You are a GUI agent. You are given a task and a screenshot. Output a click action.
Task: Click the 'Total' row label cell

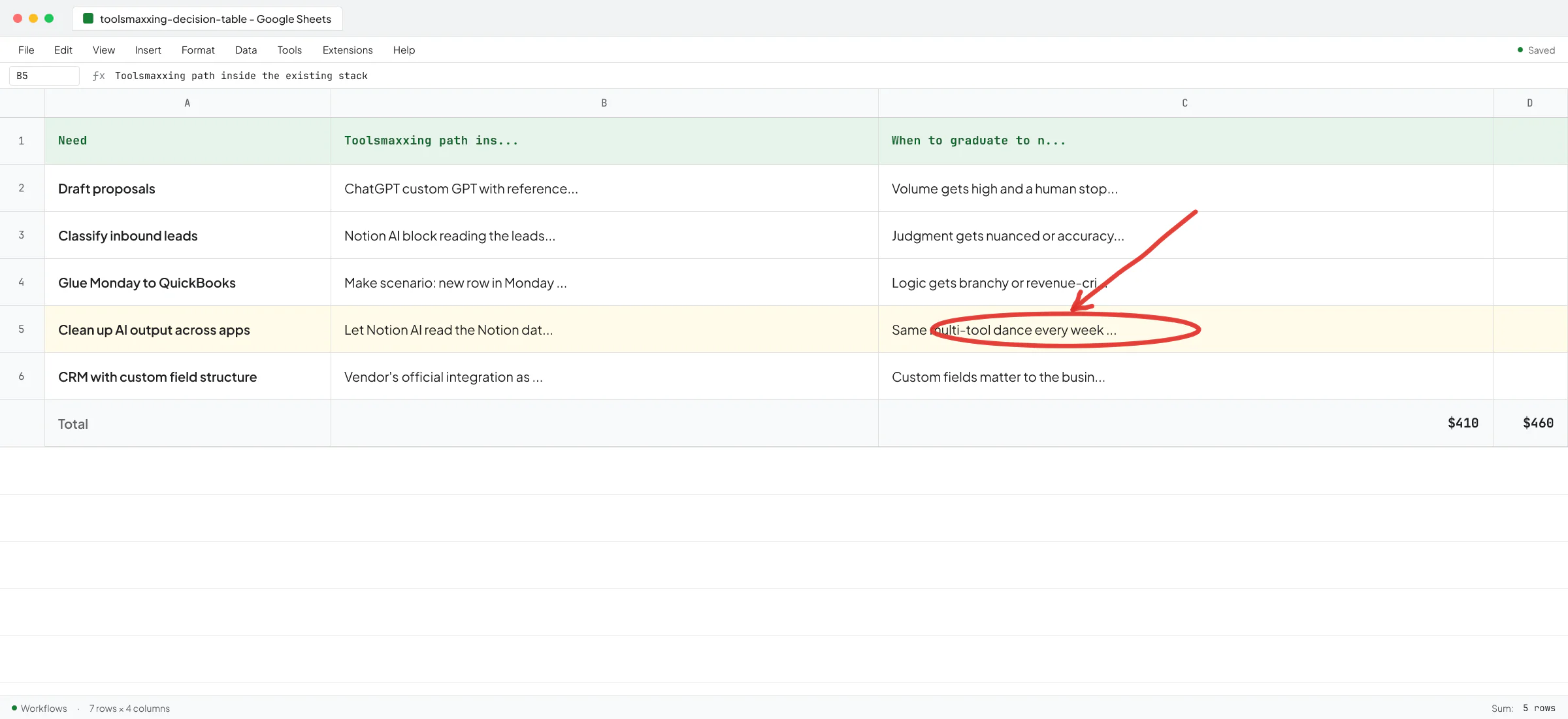[188, 424]
